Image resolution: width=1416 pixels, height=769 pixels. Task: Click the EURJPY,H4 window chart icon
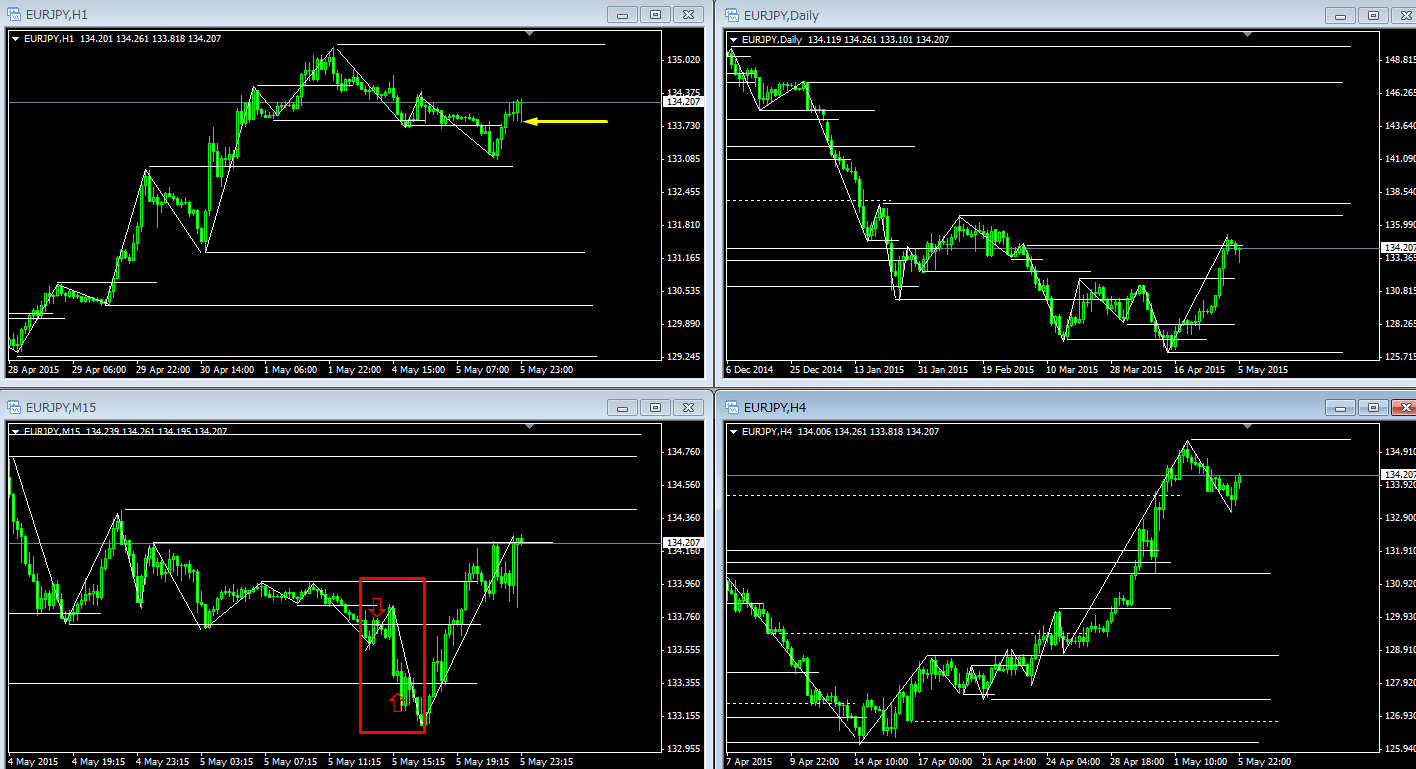(732, 407)
